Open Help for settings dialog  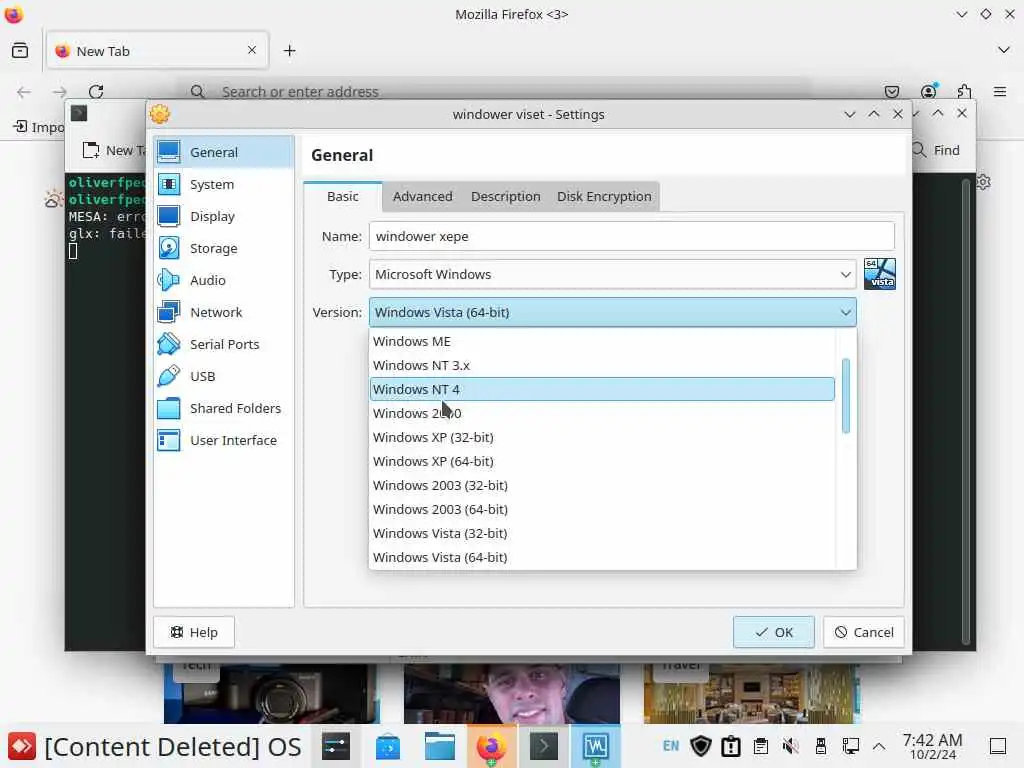click(194, 632)
